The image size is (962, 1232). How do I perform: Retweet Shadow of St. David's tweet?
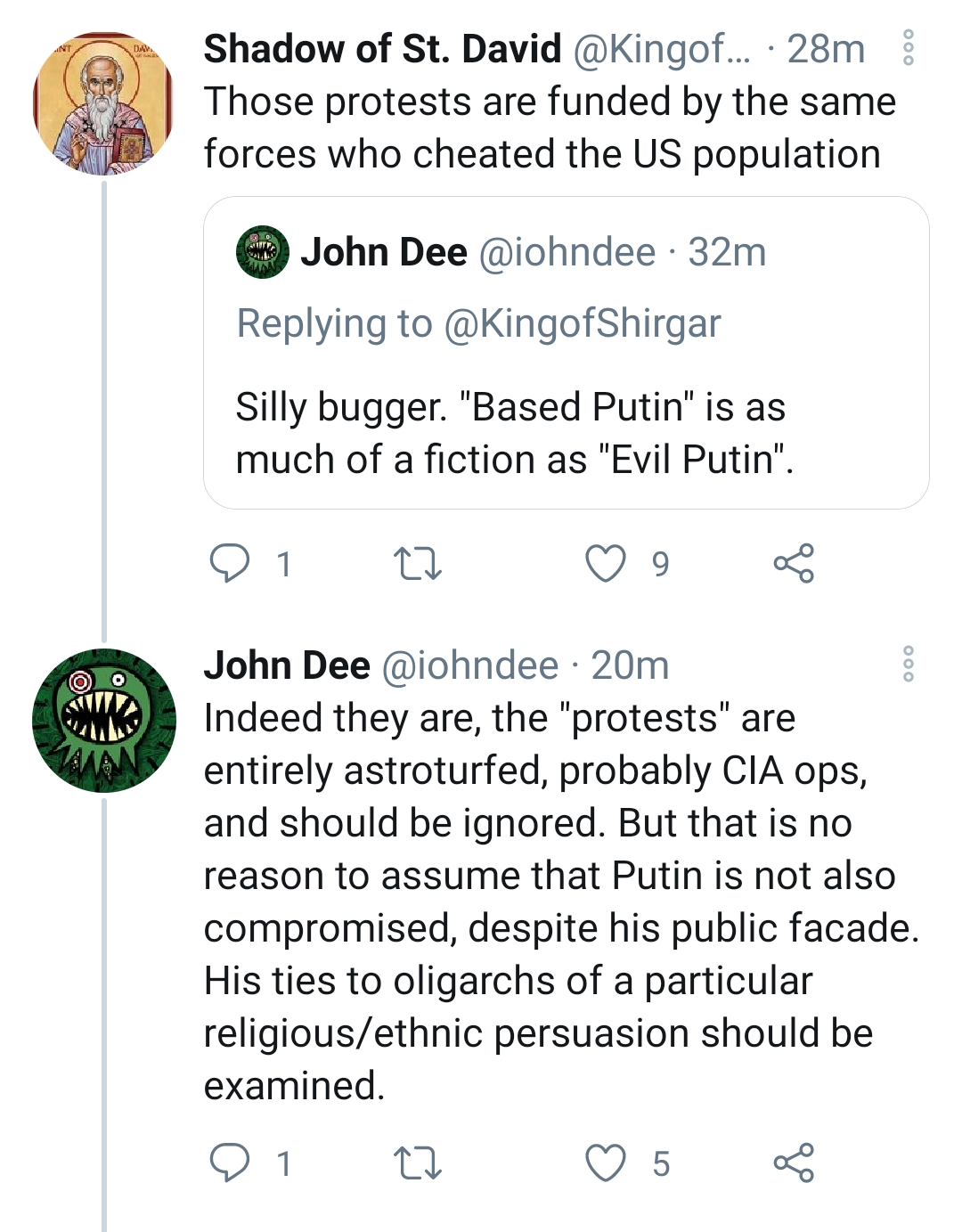point(417,564)
